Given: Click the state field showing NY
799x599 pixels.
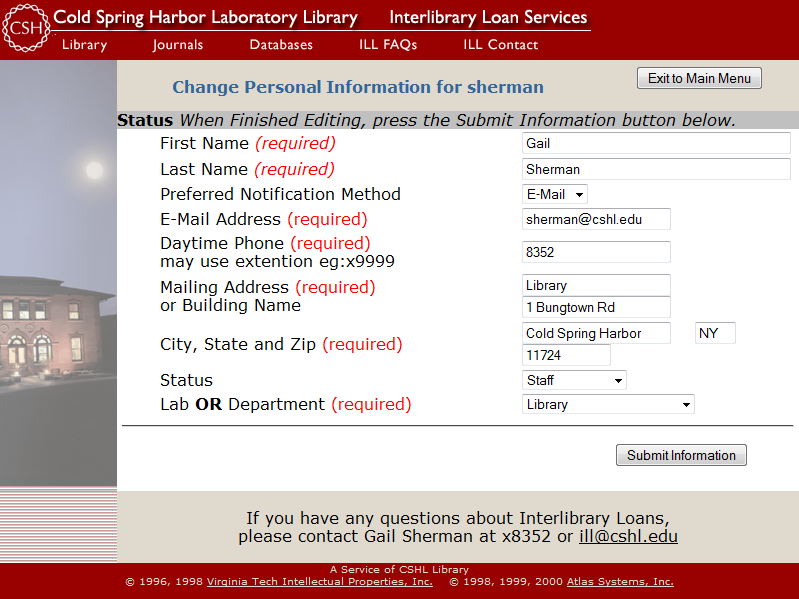Looking at the screenshot, I should (x=715, y=333).
